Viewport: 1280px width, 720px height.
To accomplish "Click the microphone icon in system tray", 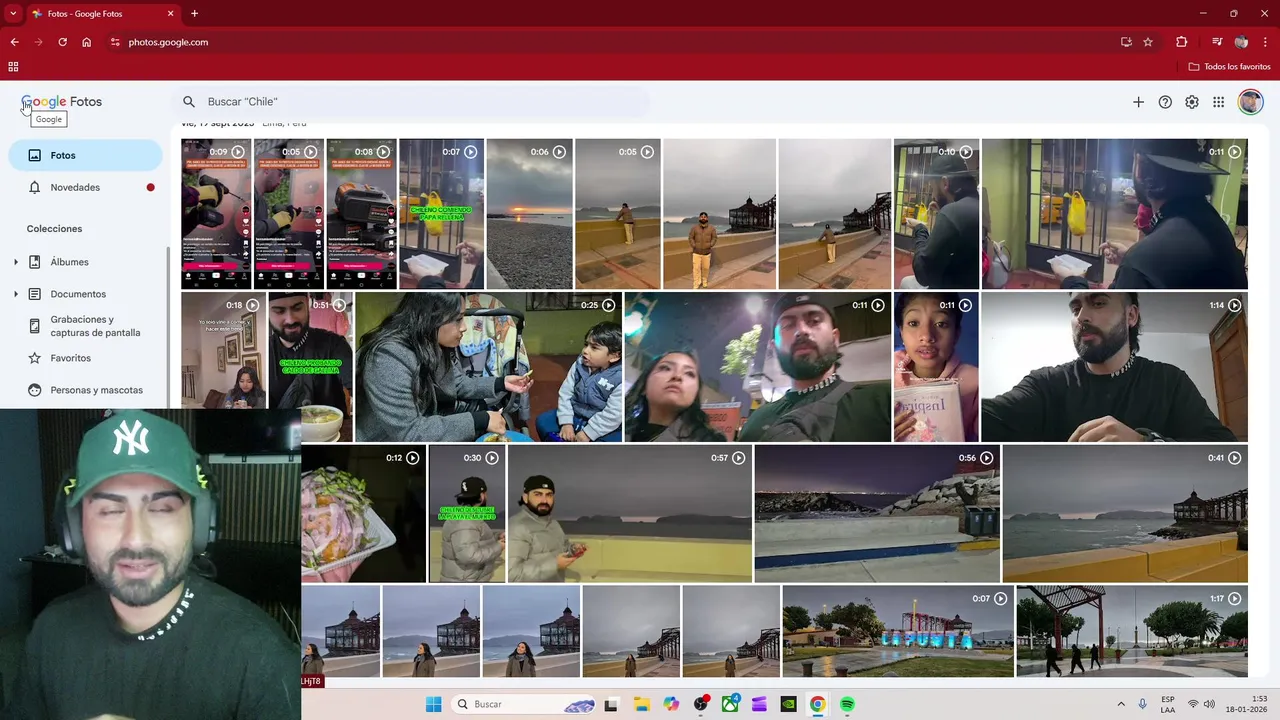I will (x=1142, y=704).
